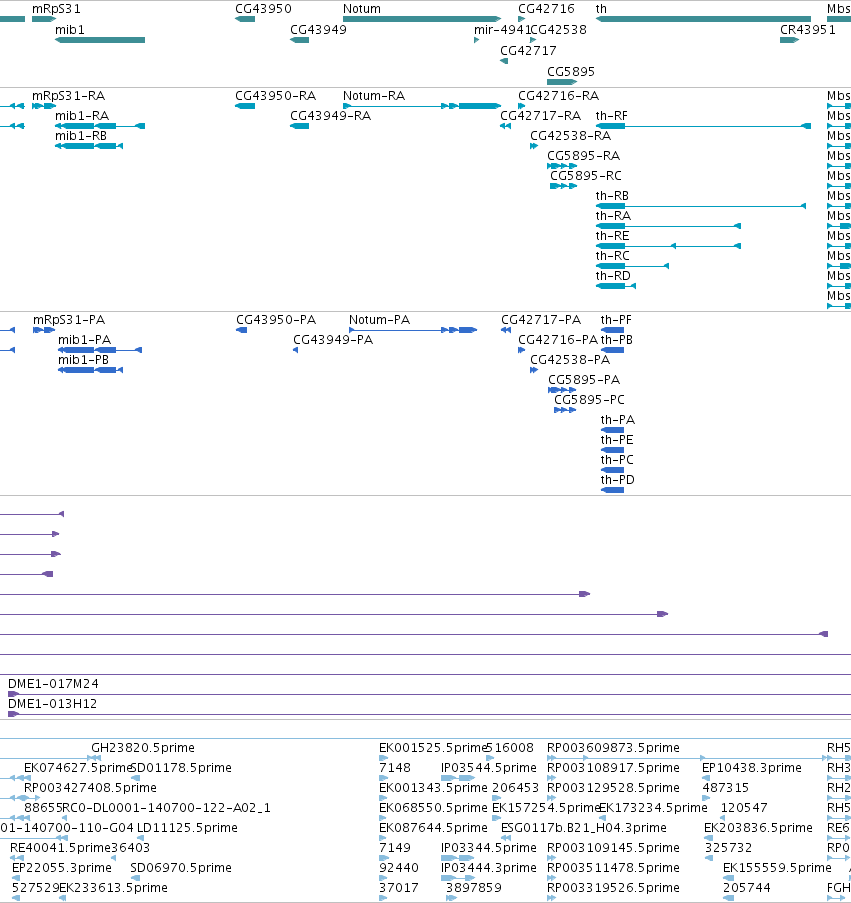The image size is (851, 903).
Task: Click the th-PC protein label
Action: point(617,460)
